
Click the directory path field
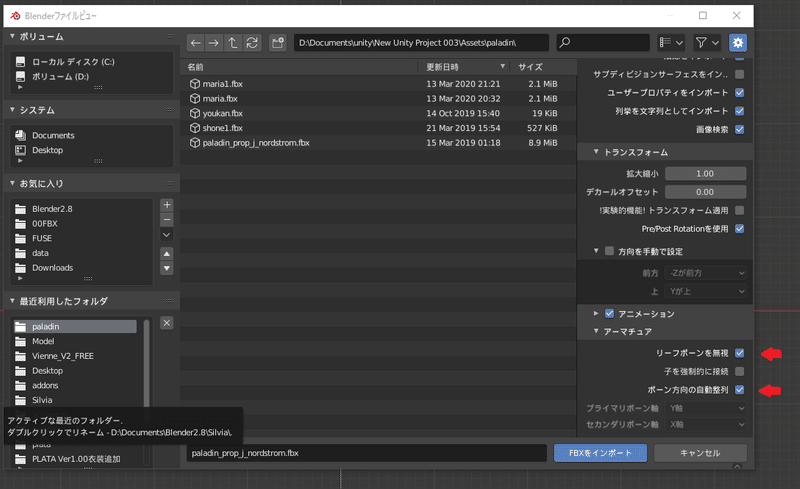pyautogui.click(x=421, y=43)
